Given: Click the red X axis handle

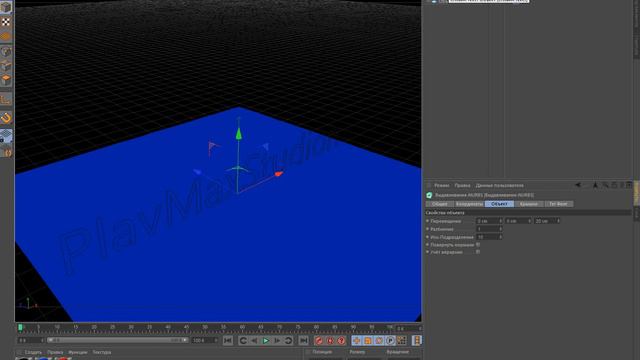Looking at the screenshot, I should 279,174.
